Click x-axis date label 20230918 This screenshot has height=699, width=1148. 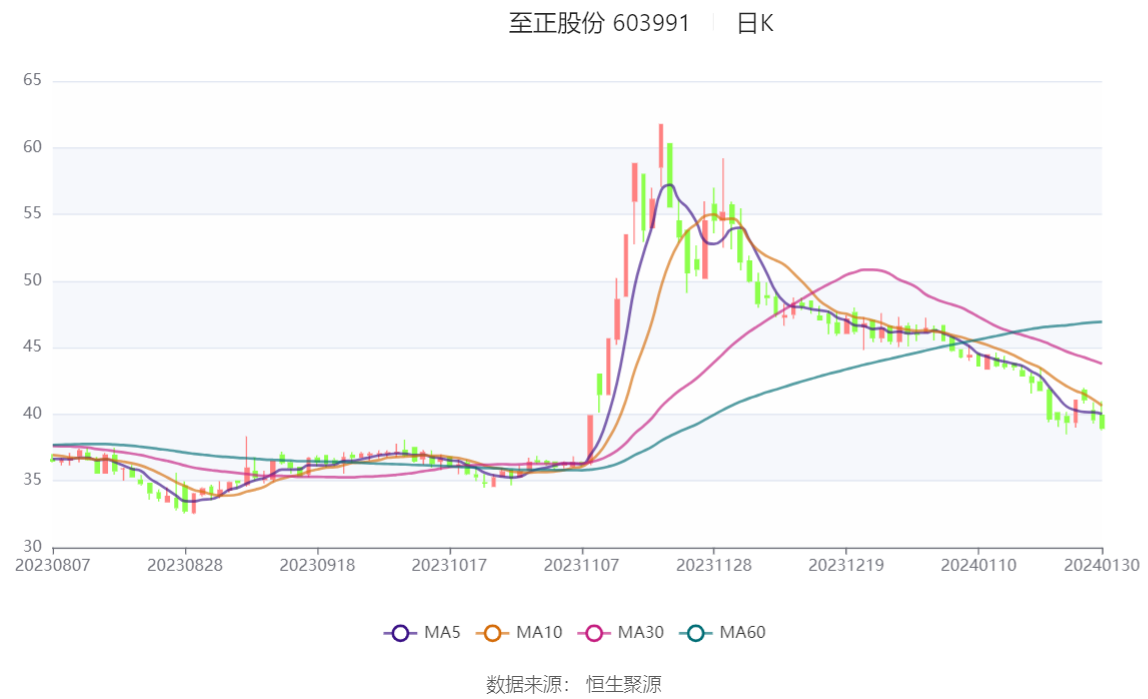(x=318, y=565)
